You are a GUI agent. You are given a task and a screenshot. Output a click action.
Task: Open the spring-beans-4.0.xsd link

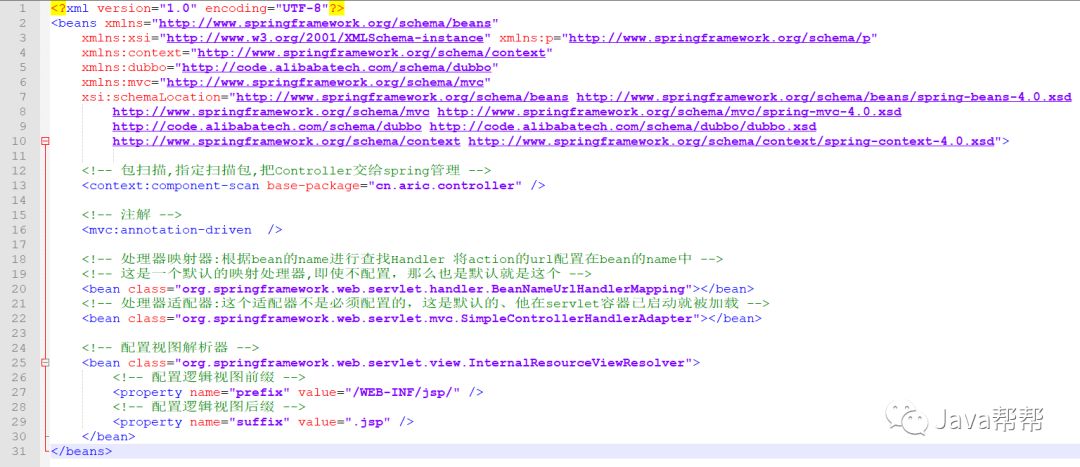824,97
